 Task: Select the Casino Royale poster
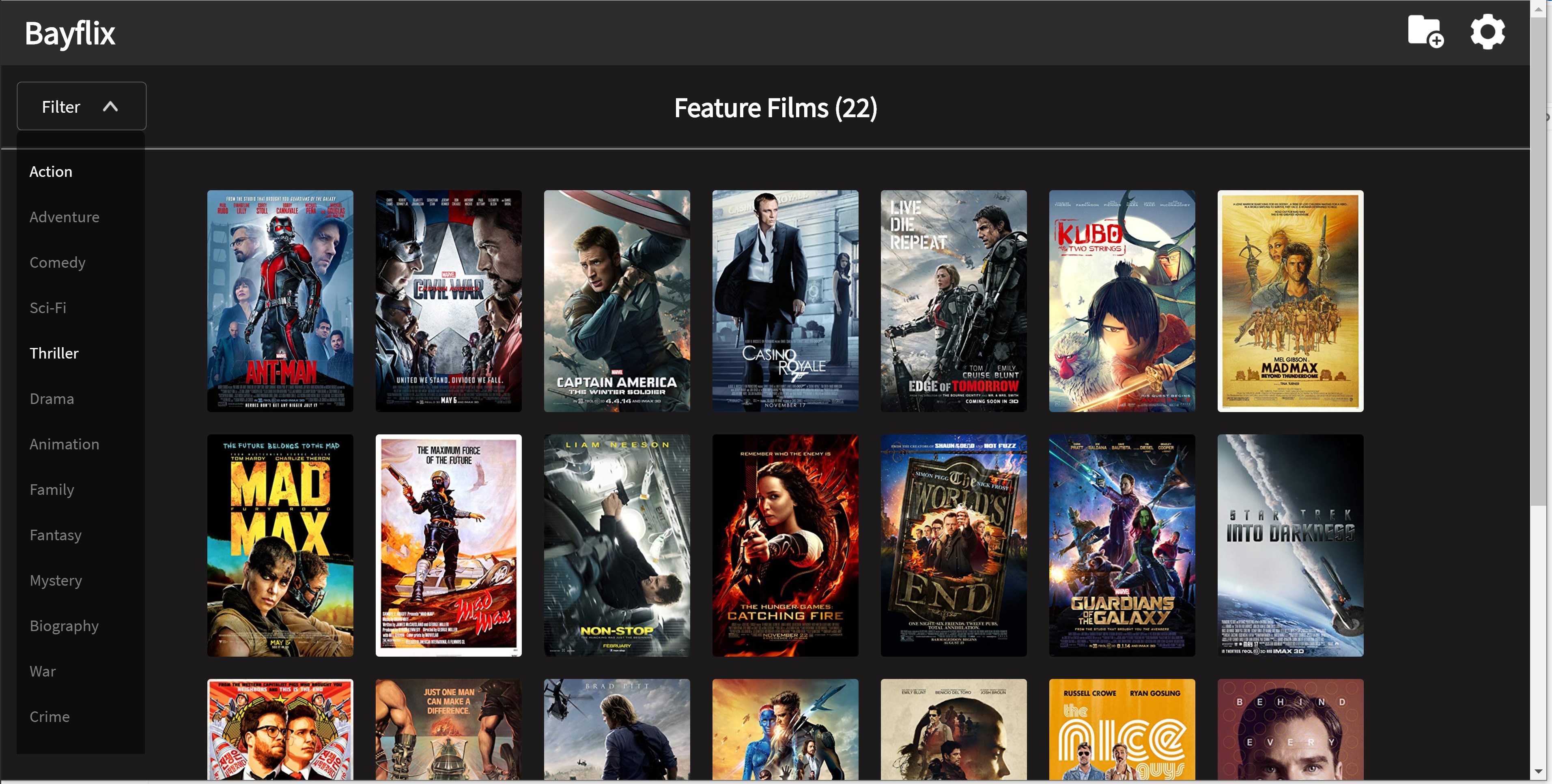(x=786, y=301)
